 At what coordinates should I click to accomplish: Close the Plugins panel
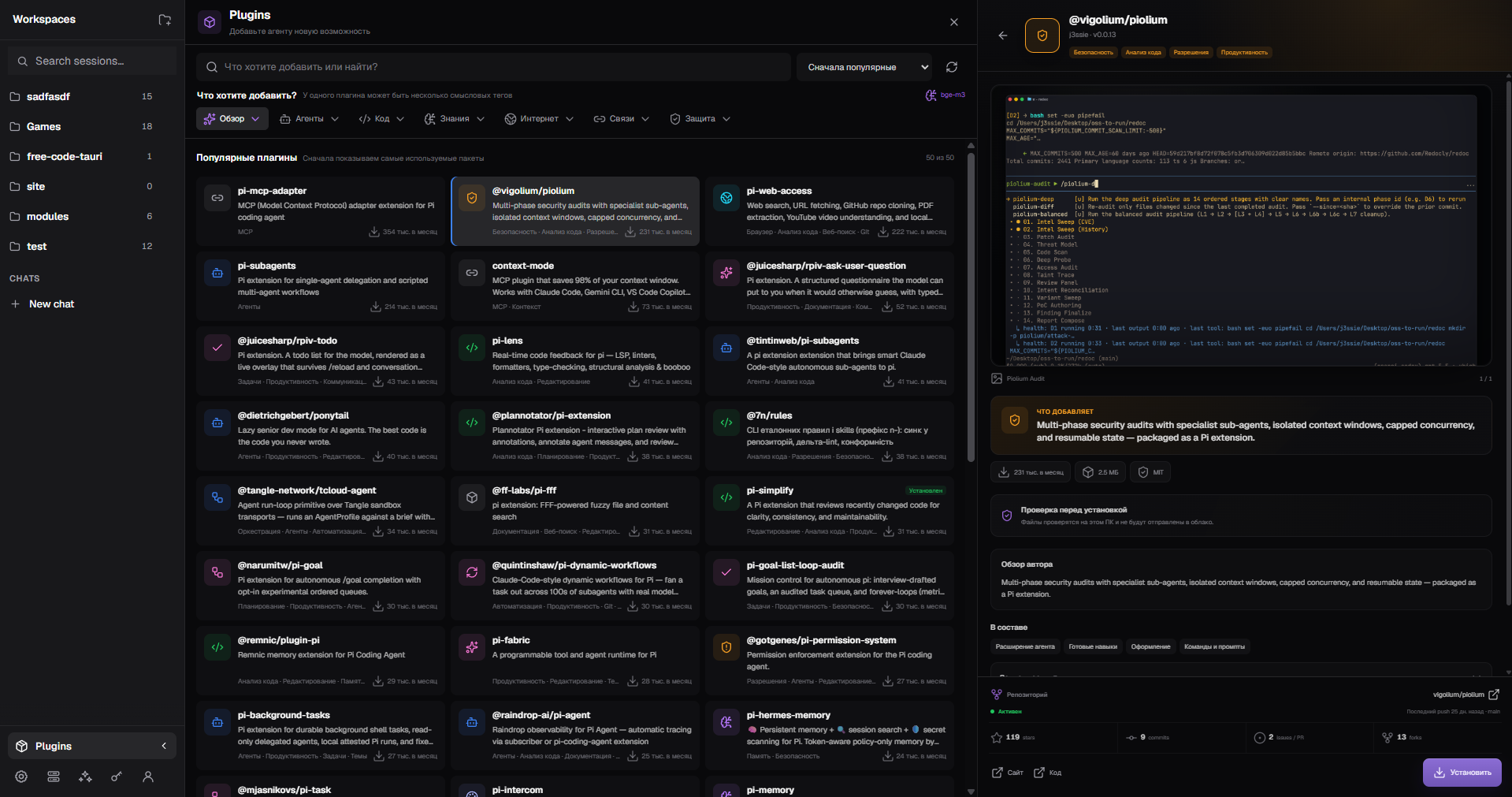(x=954, y=22)
